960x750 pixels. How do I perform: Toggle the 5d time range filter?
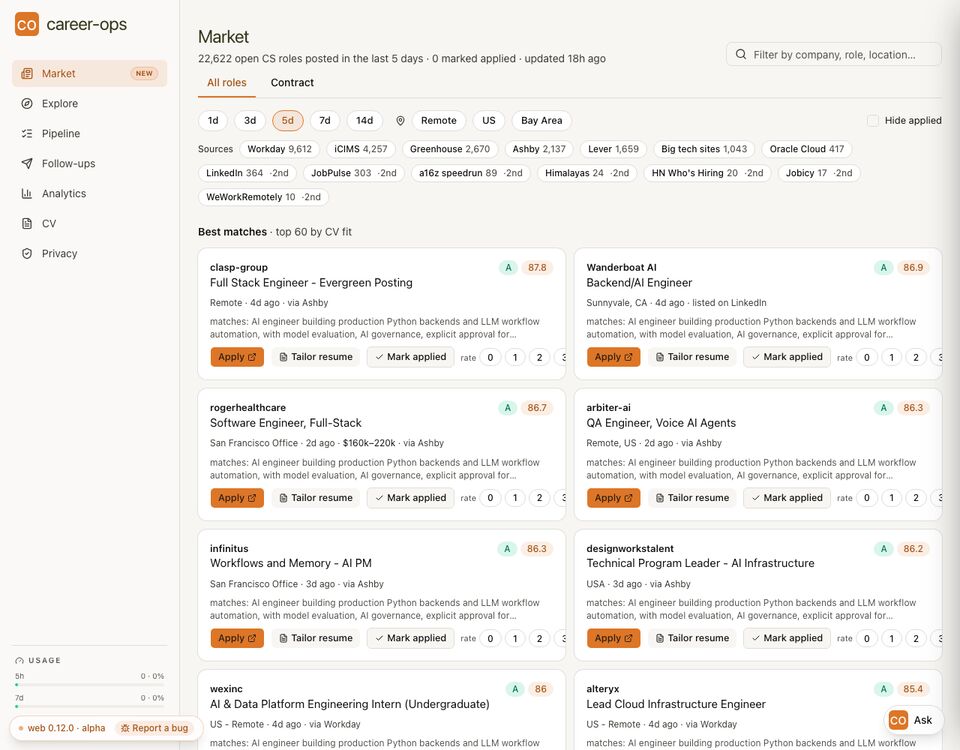(x=288, y=121)
